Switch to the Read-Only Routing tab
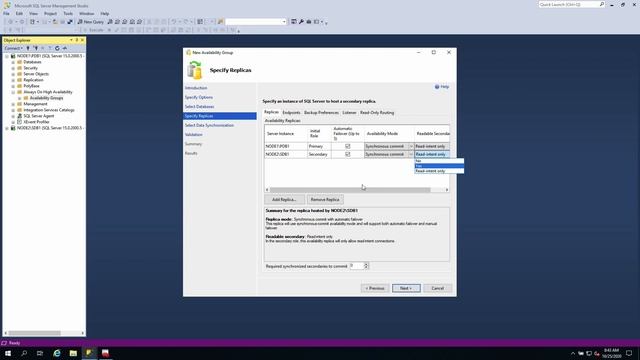 (377, 113)
